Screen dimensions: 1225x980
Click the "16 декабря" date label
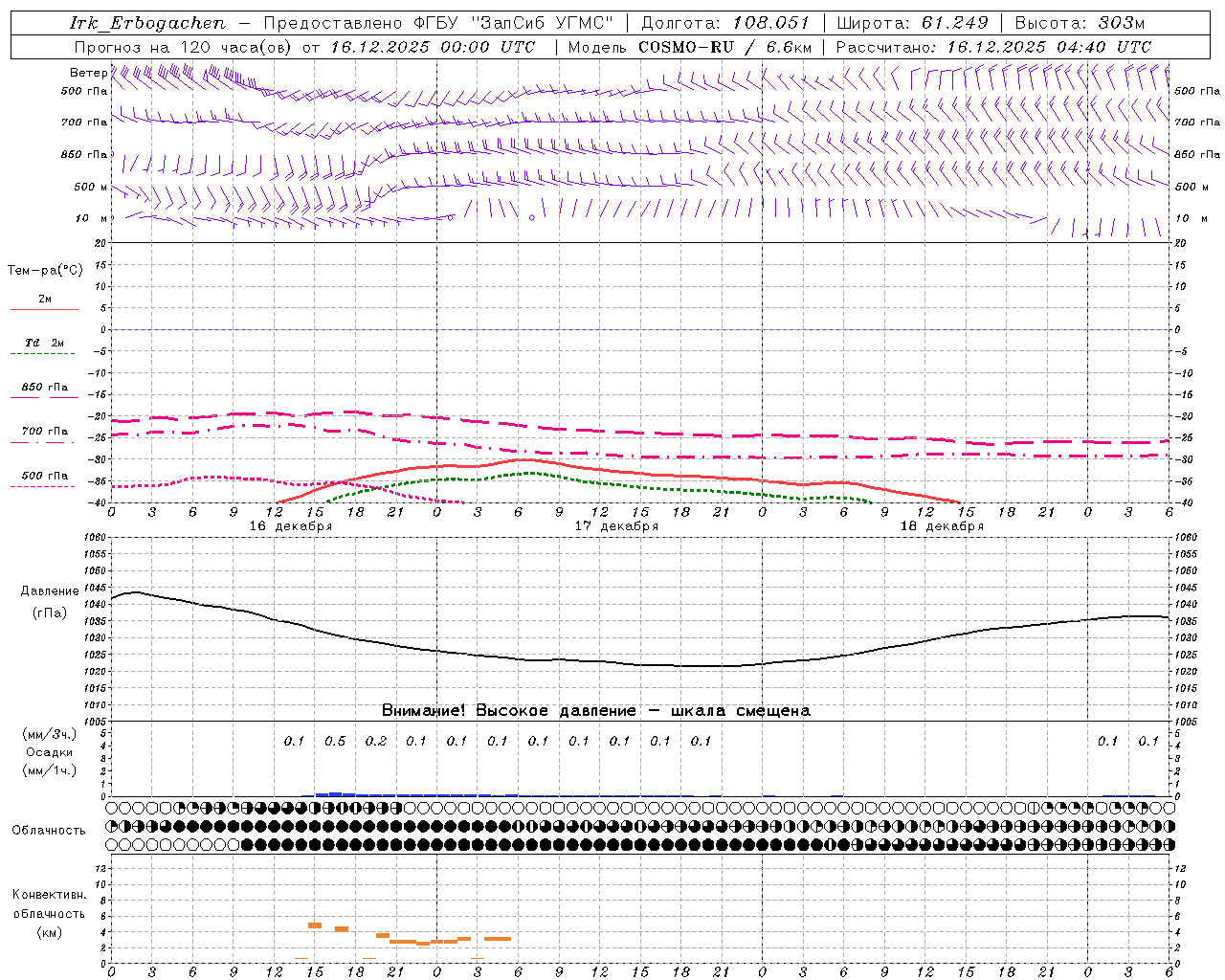click(x=291, y=526)
